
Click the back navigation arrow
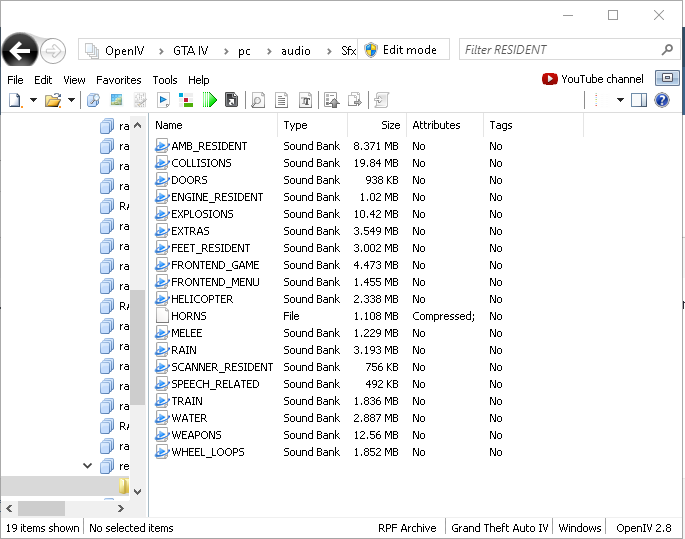[20, 50]
